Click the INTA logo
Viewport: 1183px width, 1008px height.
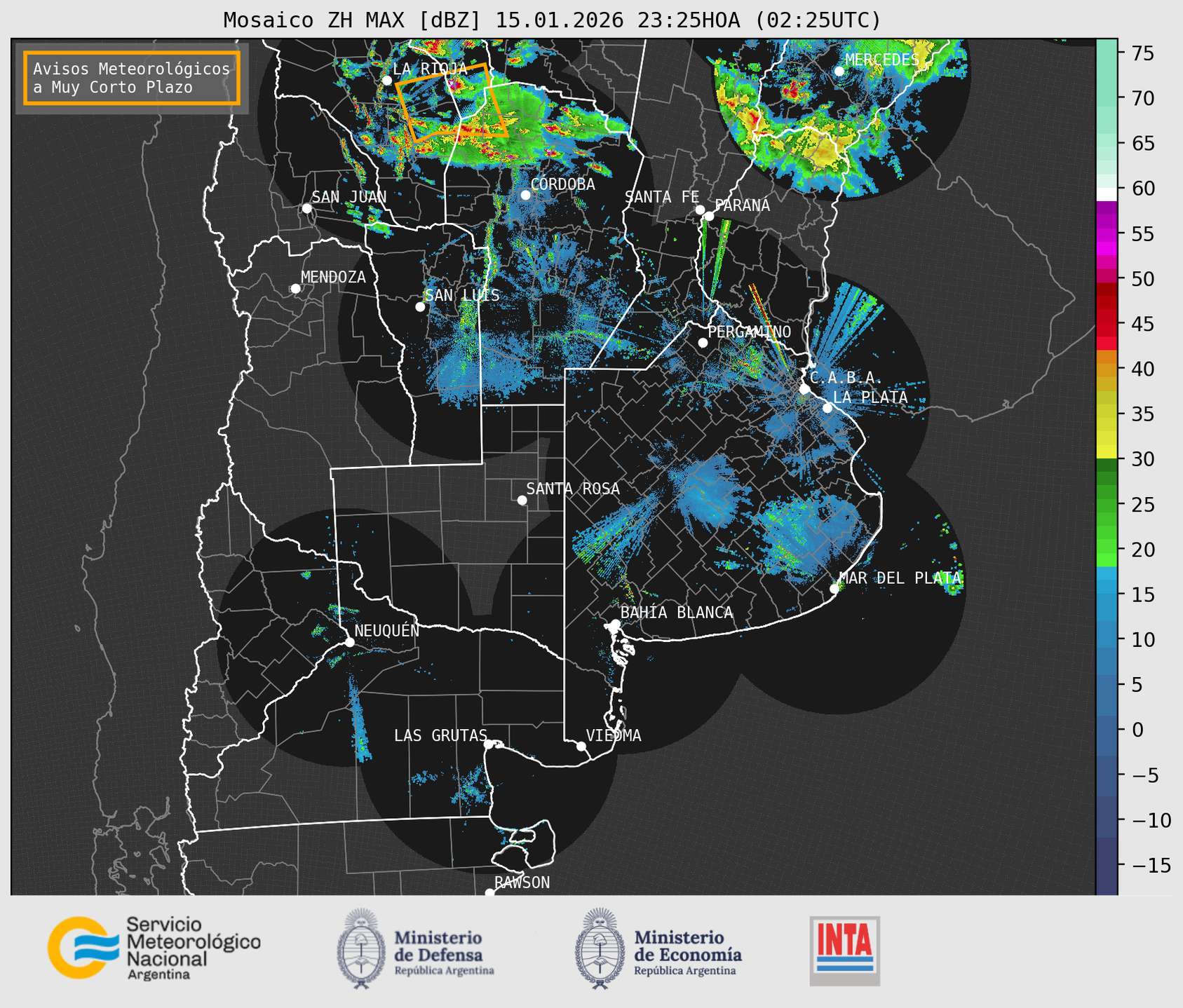tap(845, 951)
